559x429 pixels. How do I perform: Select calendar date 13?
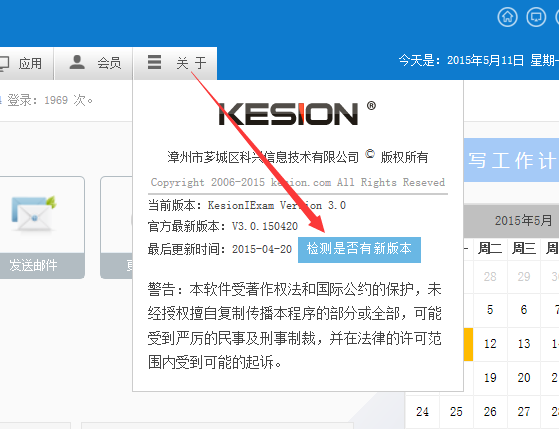pos(524,344)
